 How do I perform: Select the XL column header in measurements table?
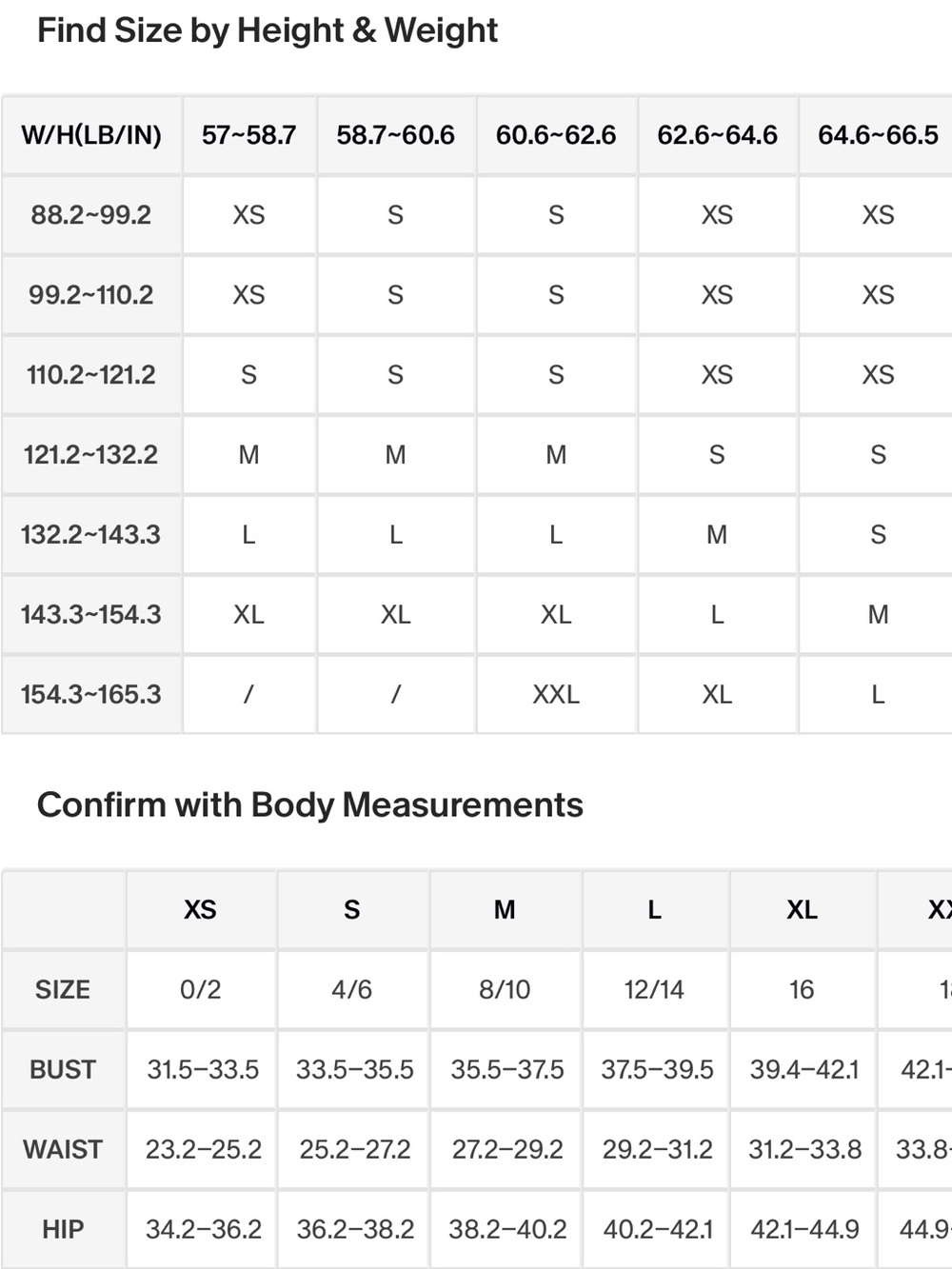click(803, 910)
